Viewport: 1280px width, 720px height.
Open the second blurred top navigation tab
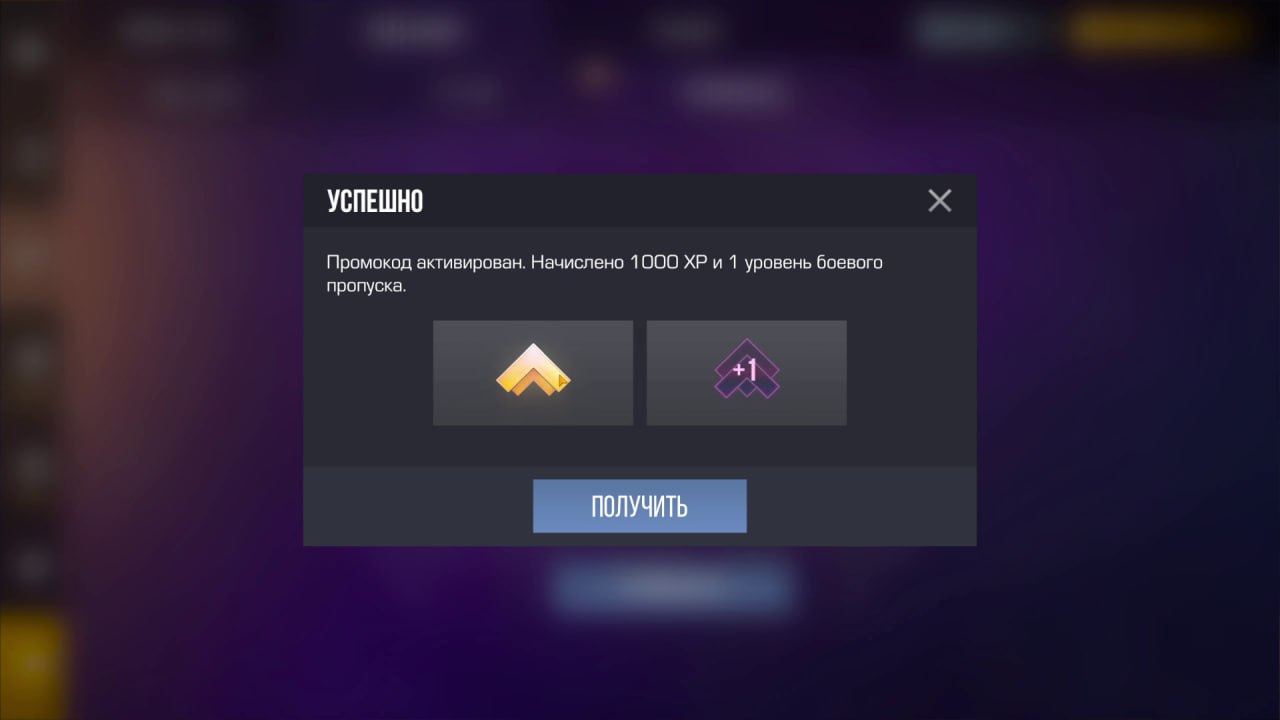(415, 30)
